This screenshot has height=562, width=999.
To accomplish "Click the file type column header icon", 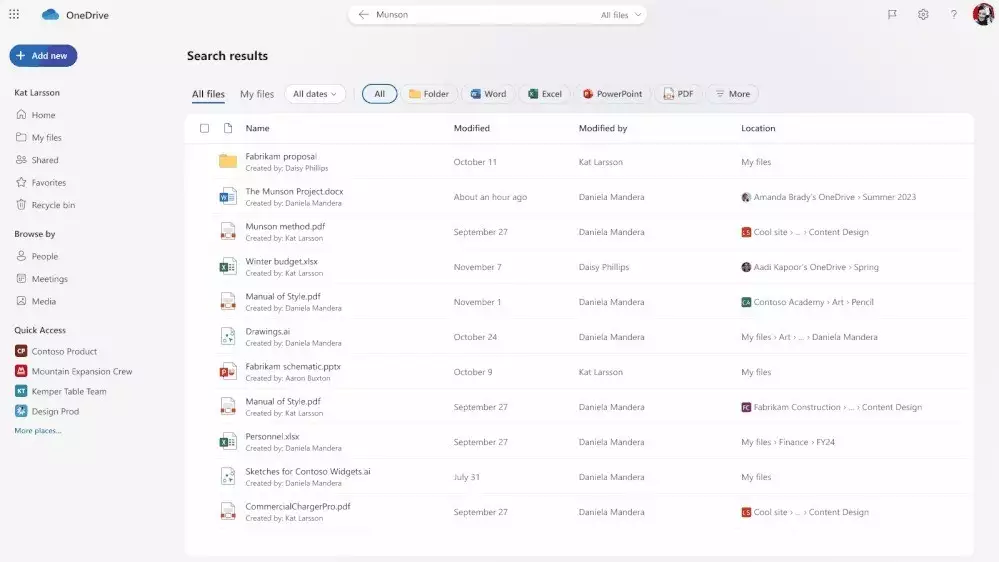I will point(227,128).
